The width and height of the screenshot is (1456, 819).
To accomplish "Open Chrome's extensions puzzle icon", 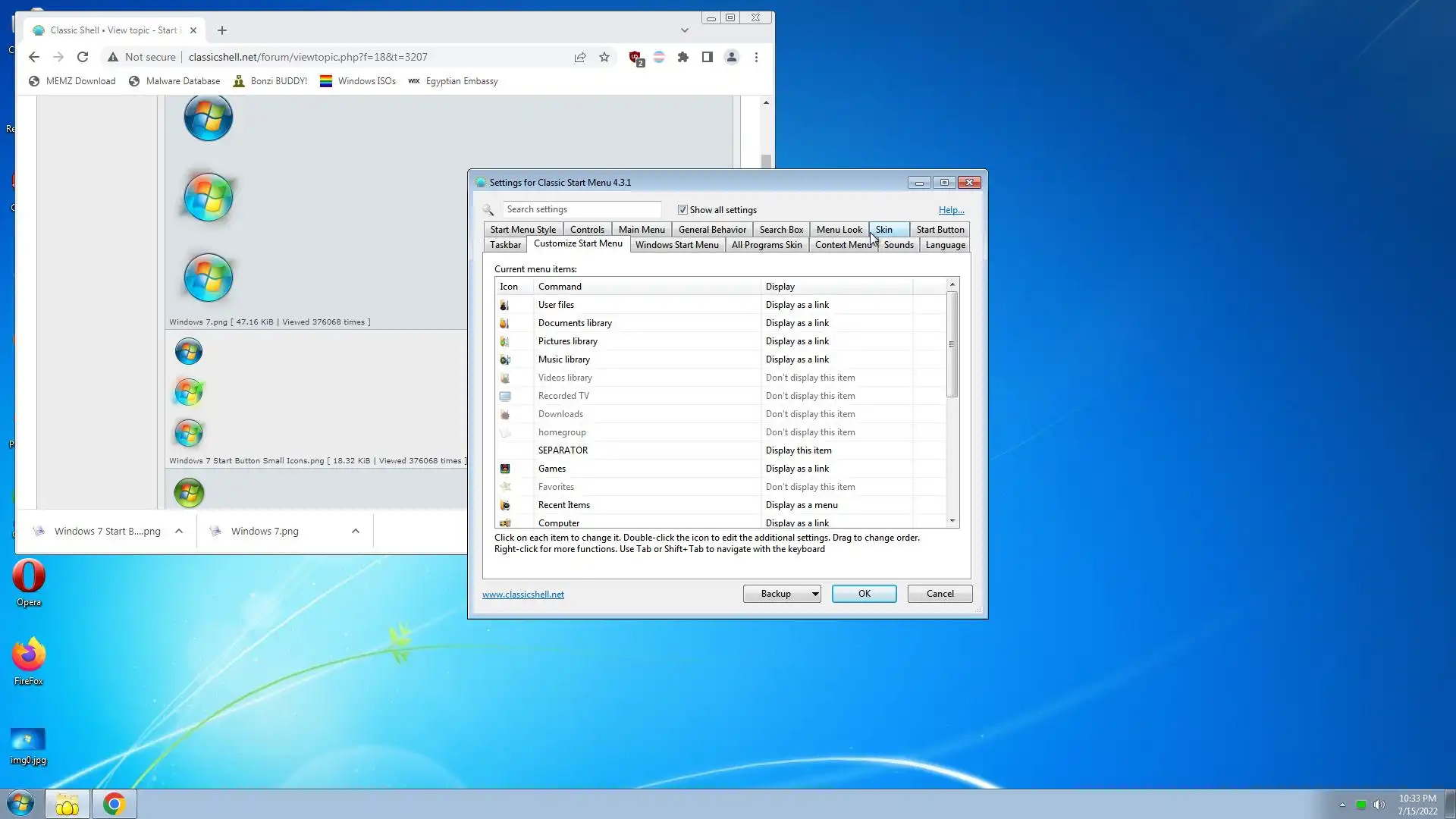I will 683,57.
